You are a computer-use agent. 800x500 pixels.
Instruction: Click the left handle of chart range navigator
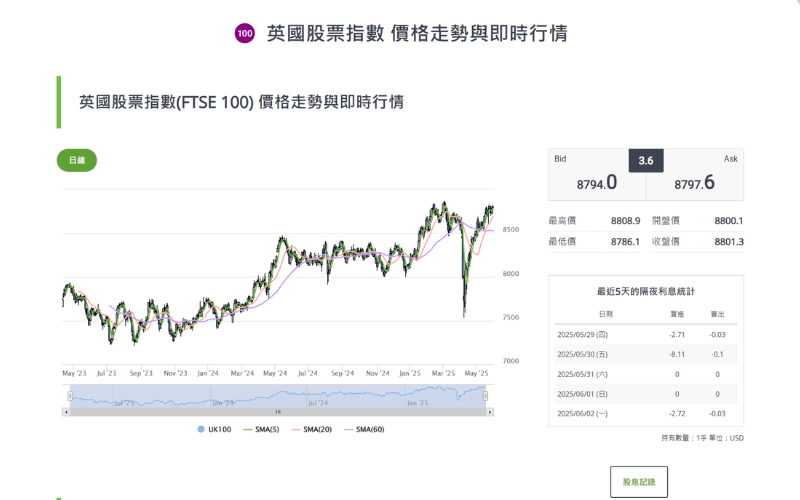67,396
